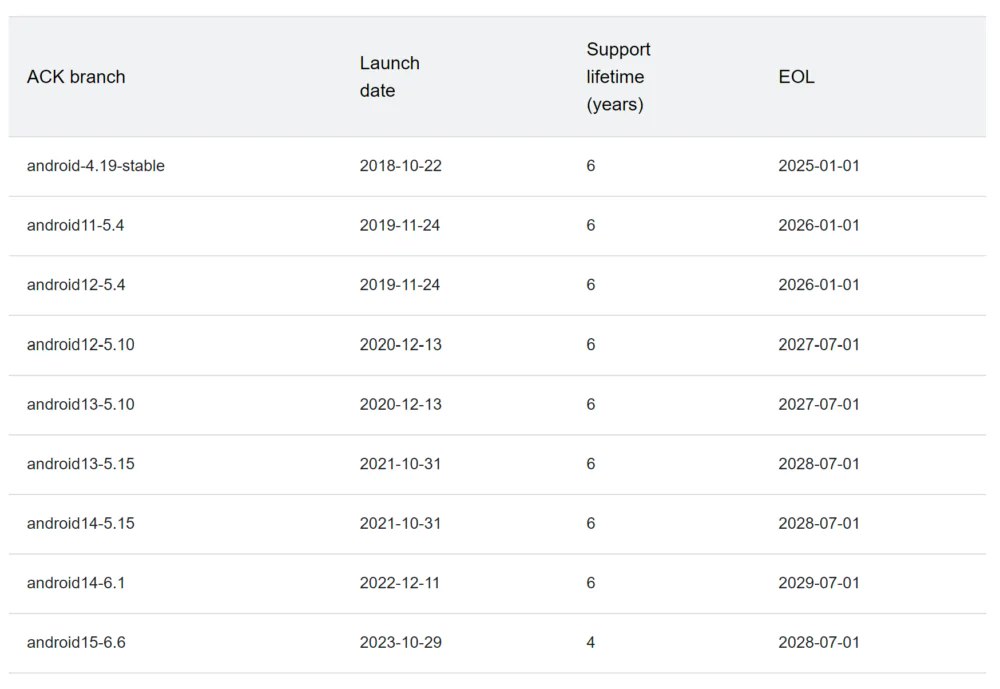Click the EOL column header

coord(796,77)
